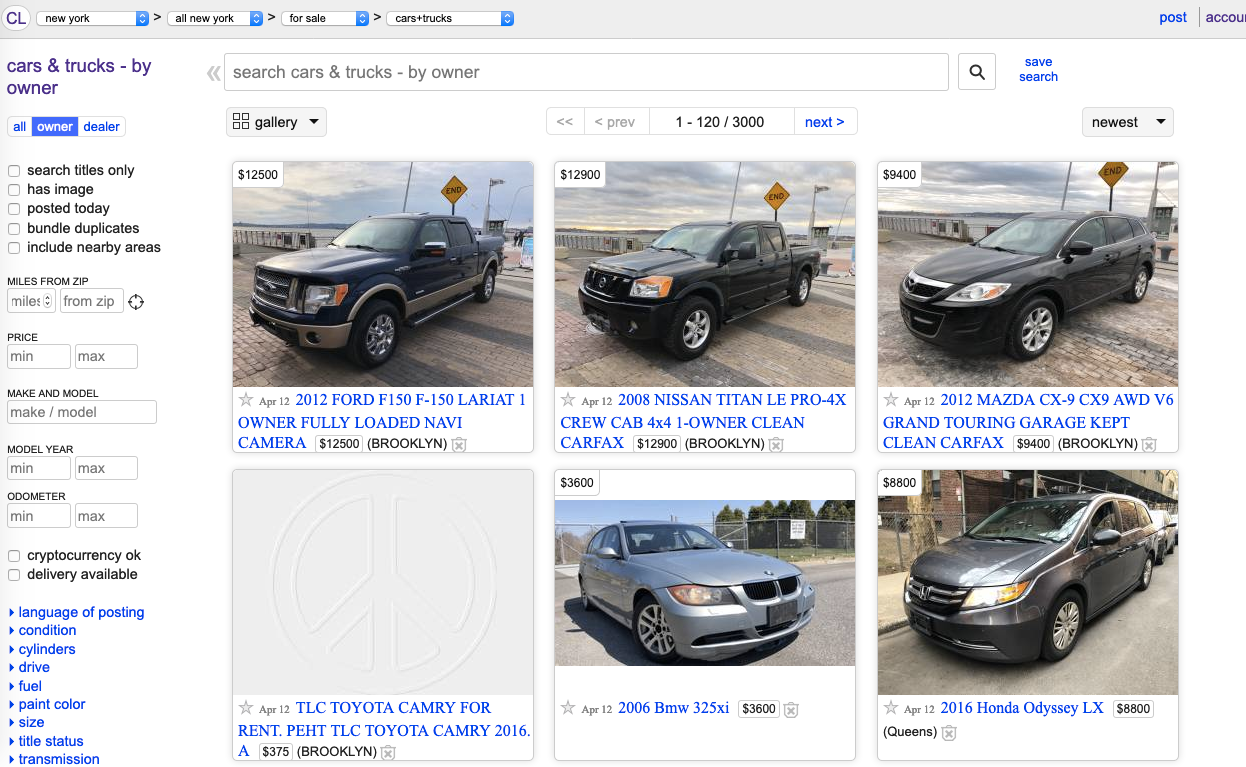1246x767 pixels.
Task: Open the miles distance selector
Action: 32,301
